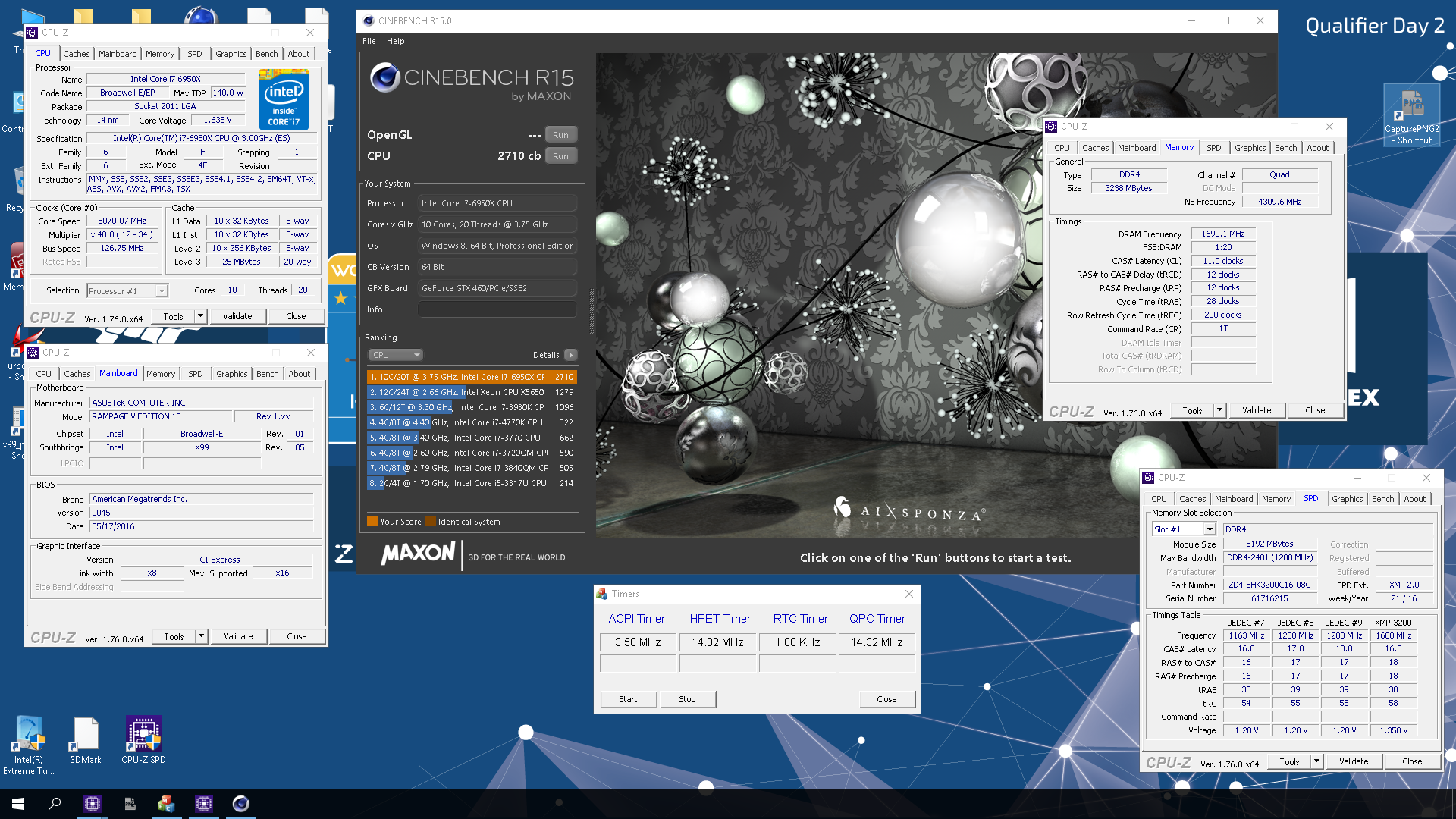Select ranking row 1 Intel Core i7-6950X
This screenshot has height=819, width=1456.
(472, 377)
